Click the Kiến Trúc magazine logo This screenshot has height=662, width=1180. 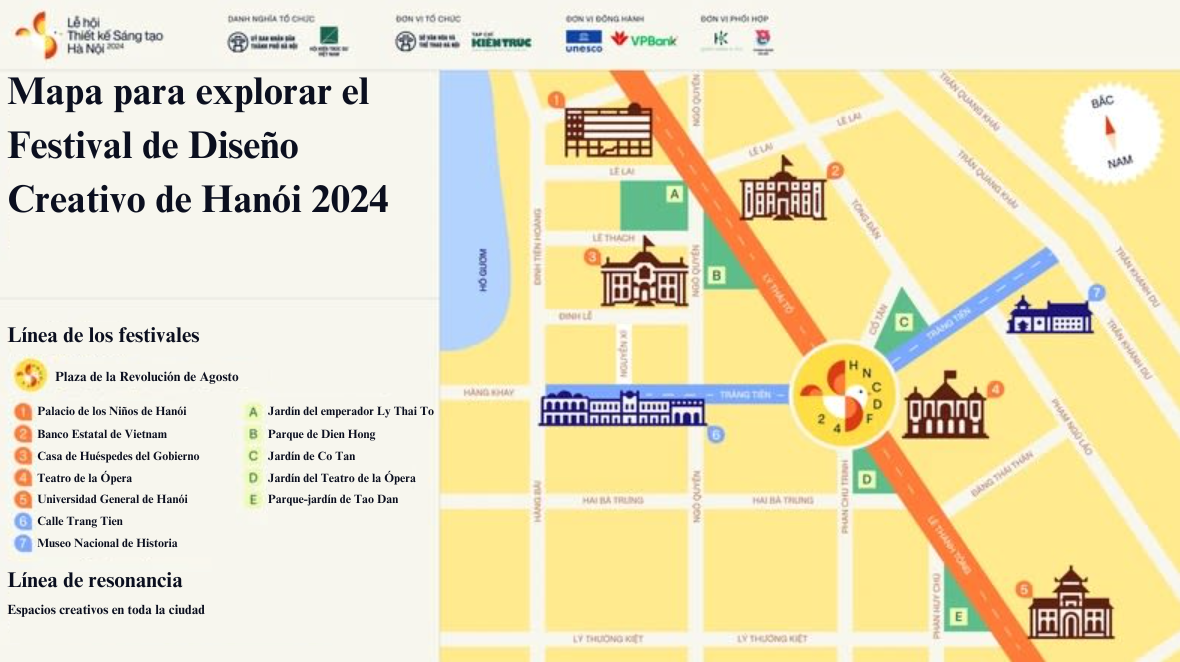point(501,41)
